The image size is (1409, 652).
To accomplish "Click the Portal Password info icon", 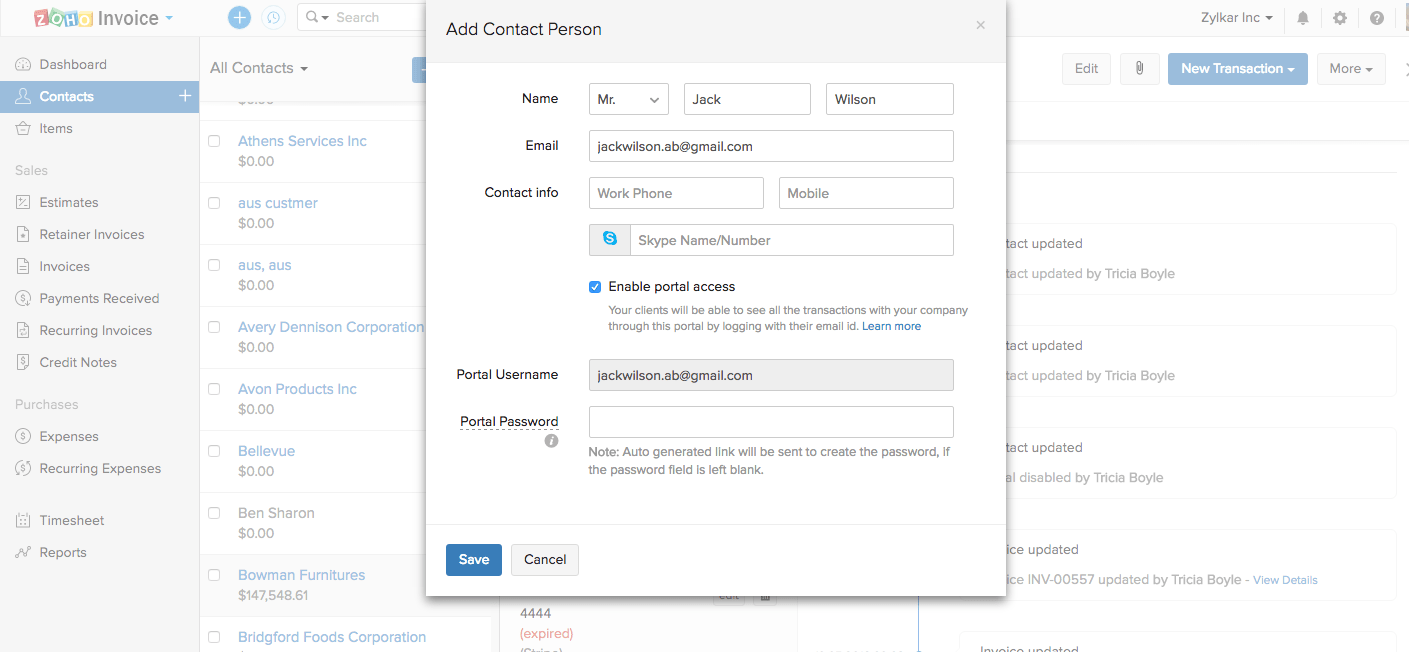I will click(551, 441).
